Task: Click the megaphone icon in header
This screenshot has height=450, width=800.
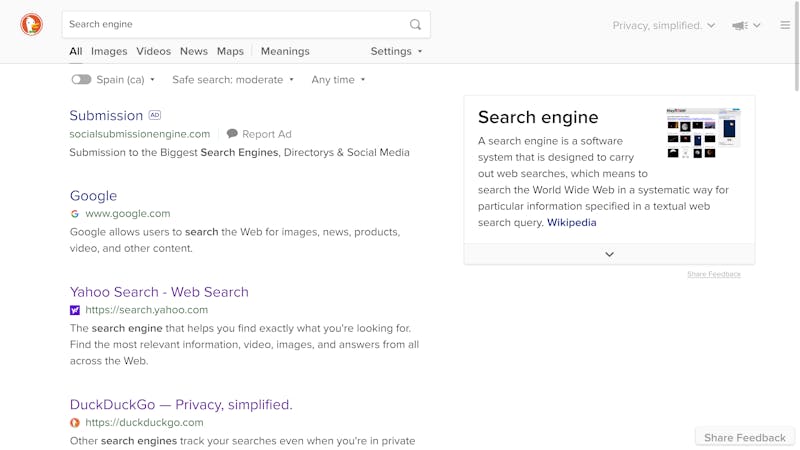Action: pyautogui.click(x=740, y=26)
